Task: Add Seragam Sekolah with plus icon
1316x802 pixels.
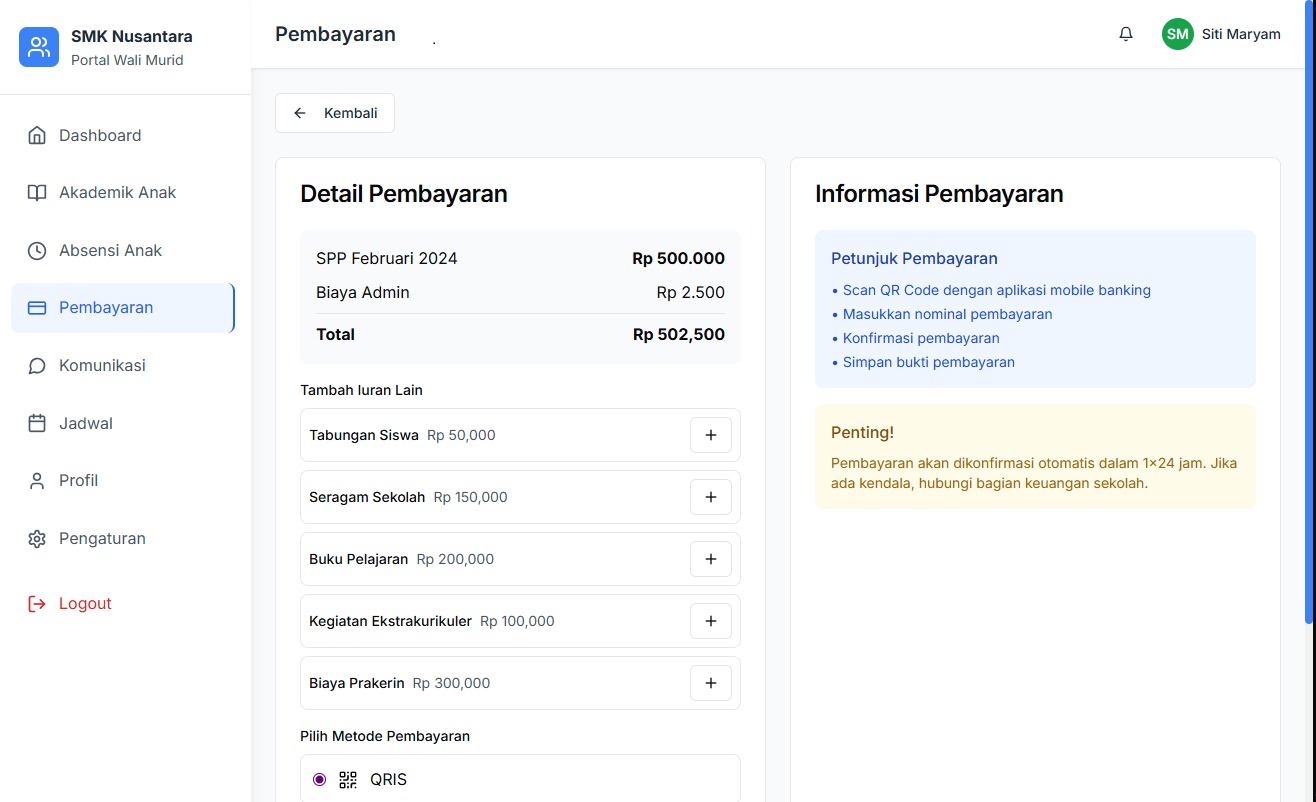Action: pyautogui.click(x=710, y=497)
